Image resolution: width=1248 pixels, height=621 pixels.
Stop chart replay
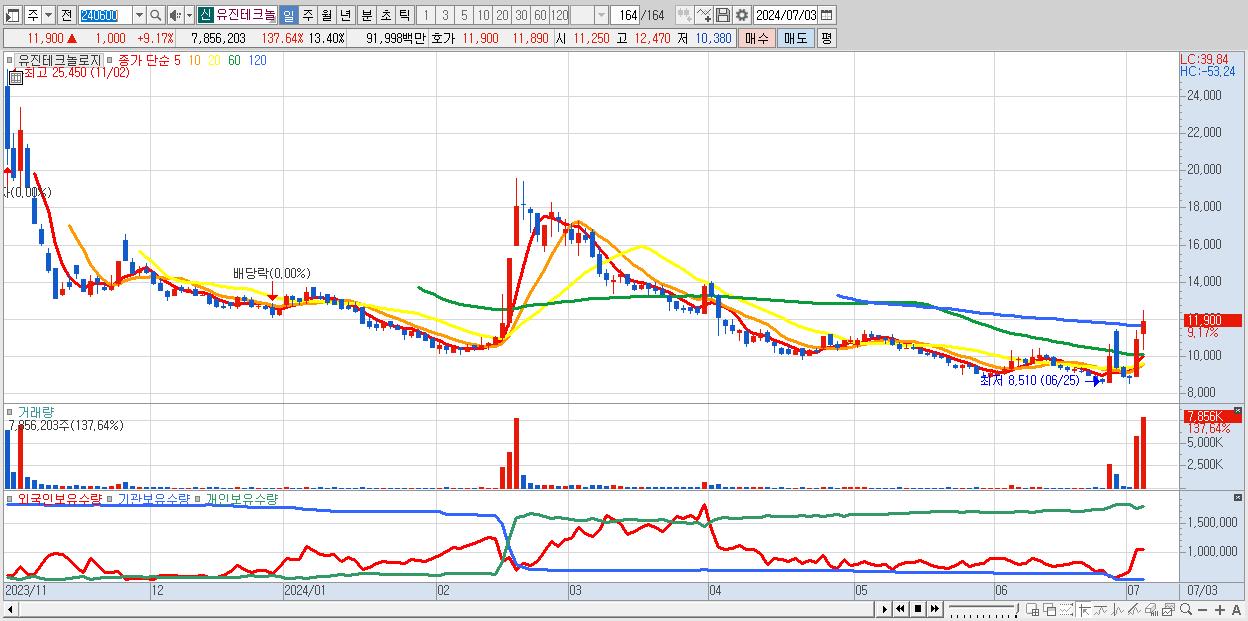pyautogui.click(x=918, y=609)
